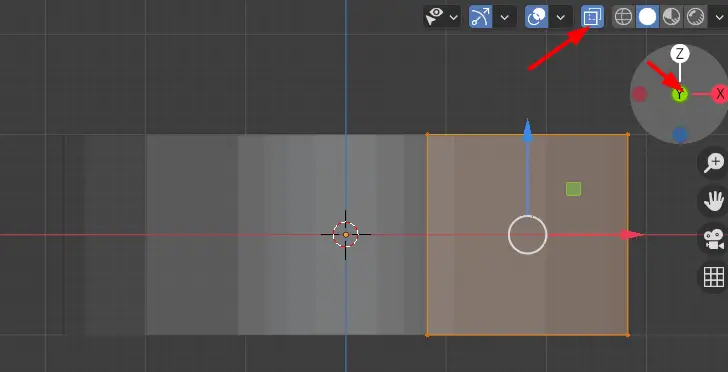The height and width of the screenshot is (372, 728).
Task: Click the green Y axis gizmo ball
Action: 680,95
